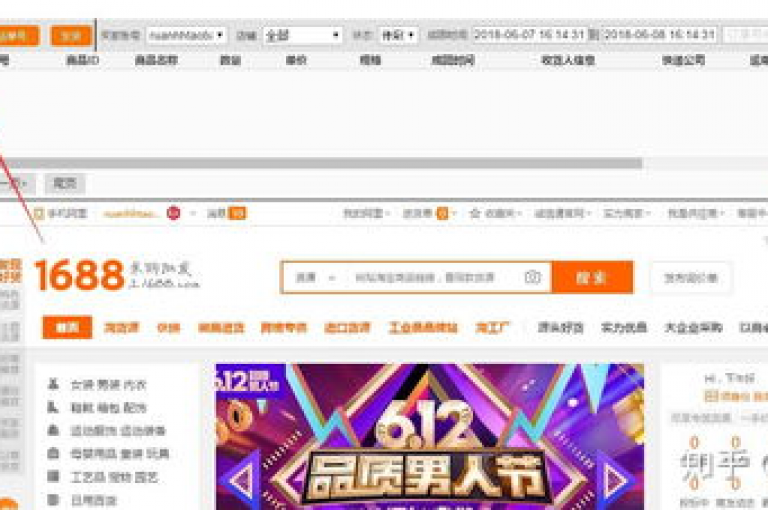Click the clothing icon beside 女装 男装 内衣
Viewport: 768px width, 510px height.
(x=53, y=384)
